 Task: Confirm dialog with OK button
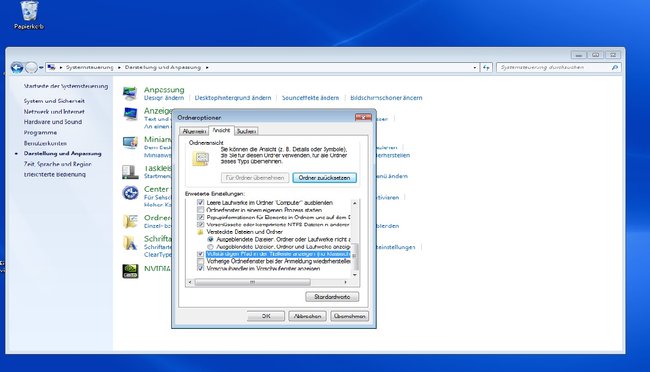point(267,316)
